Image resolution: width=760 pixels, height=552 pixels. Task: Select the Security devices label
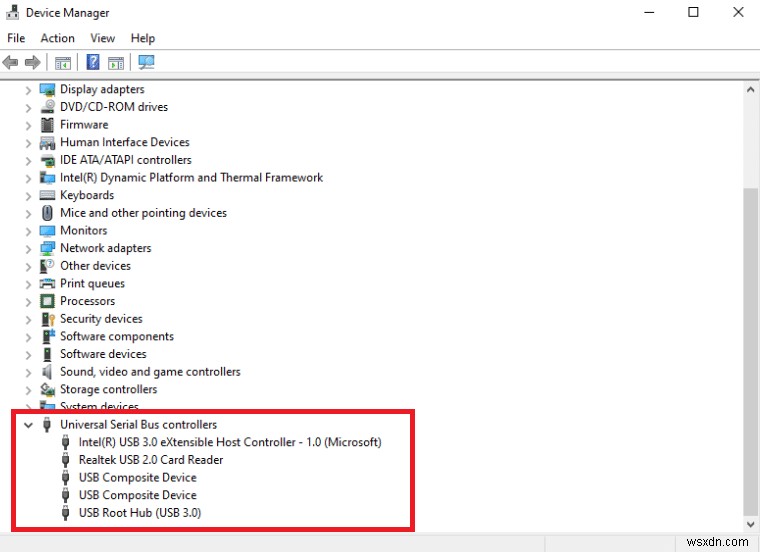click(x=101, y=319)
